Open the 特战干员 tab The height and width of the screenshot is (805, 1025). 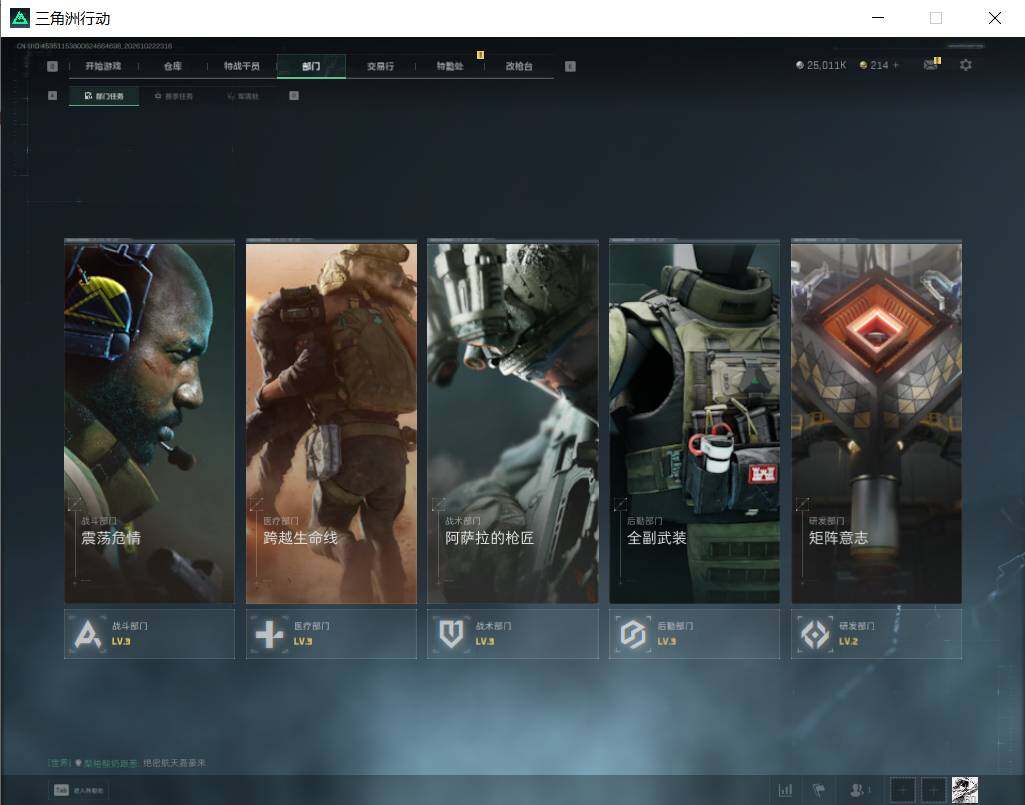(242, 66)
